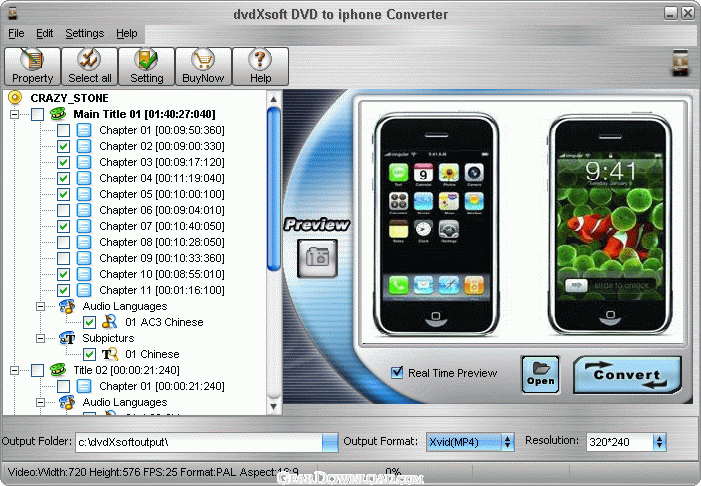Viewport: 701px width, 486px height.
Task: Open the Help question mark button
Action: [260, 66]
